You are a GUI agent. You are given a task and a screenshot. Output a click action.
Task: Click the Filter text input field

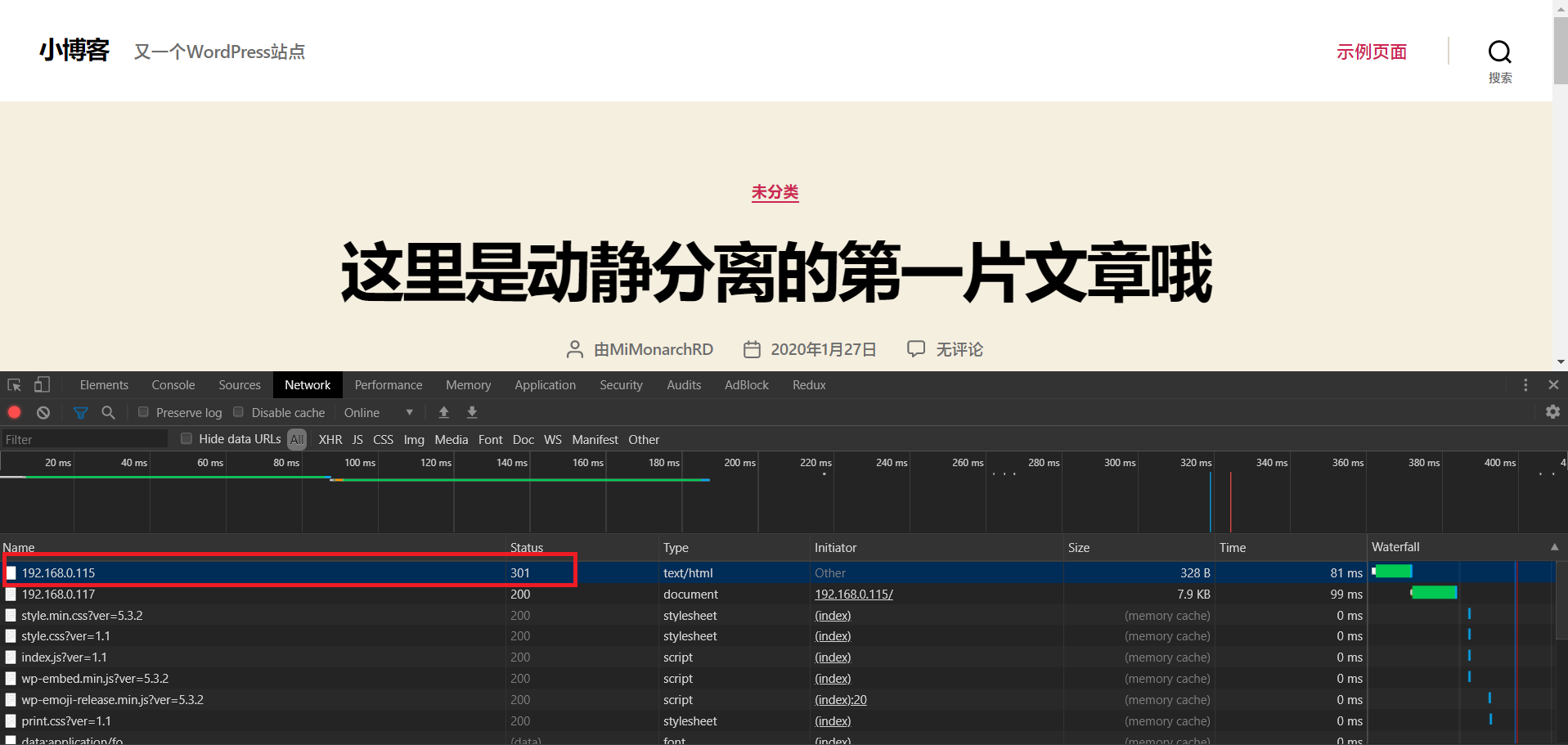click(84, 439)
